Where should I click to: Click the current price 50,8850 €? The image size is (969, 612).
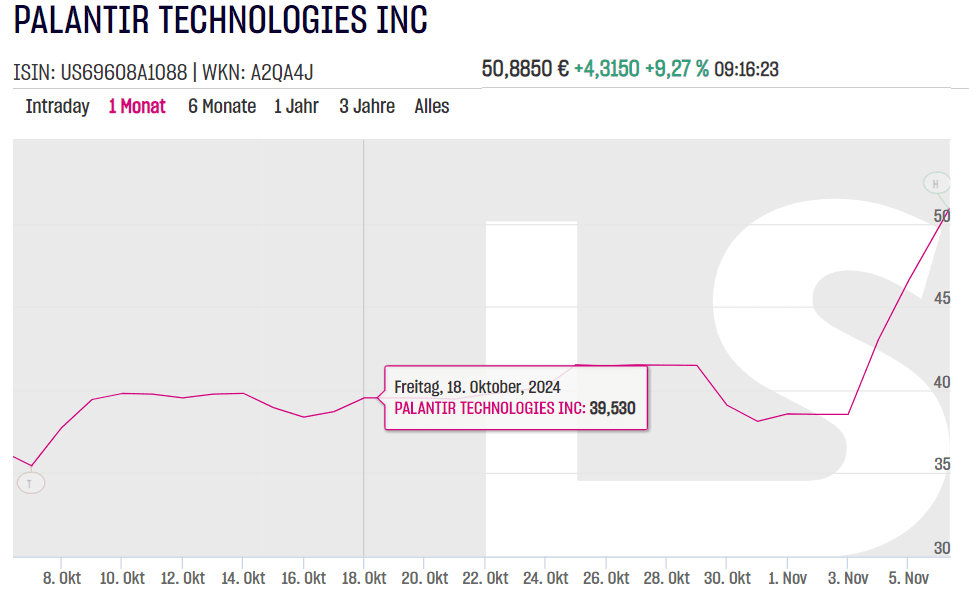525,69
